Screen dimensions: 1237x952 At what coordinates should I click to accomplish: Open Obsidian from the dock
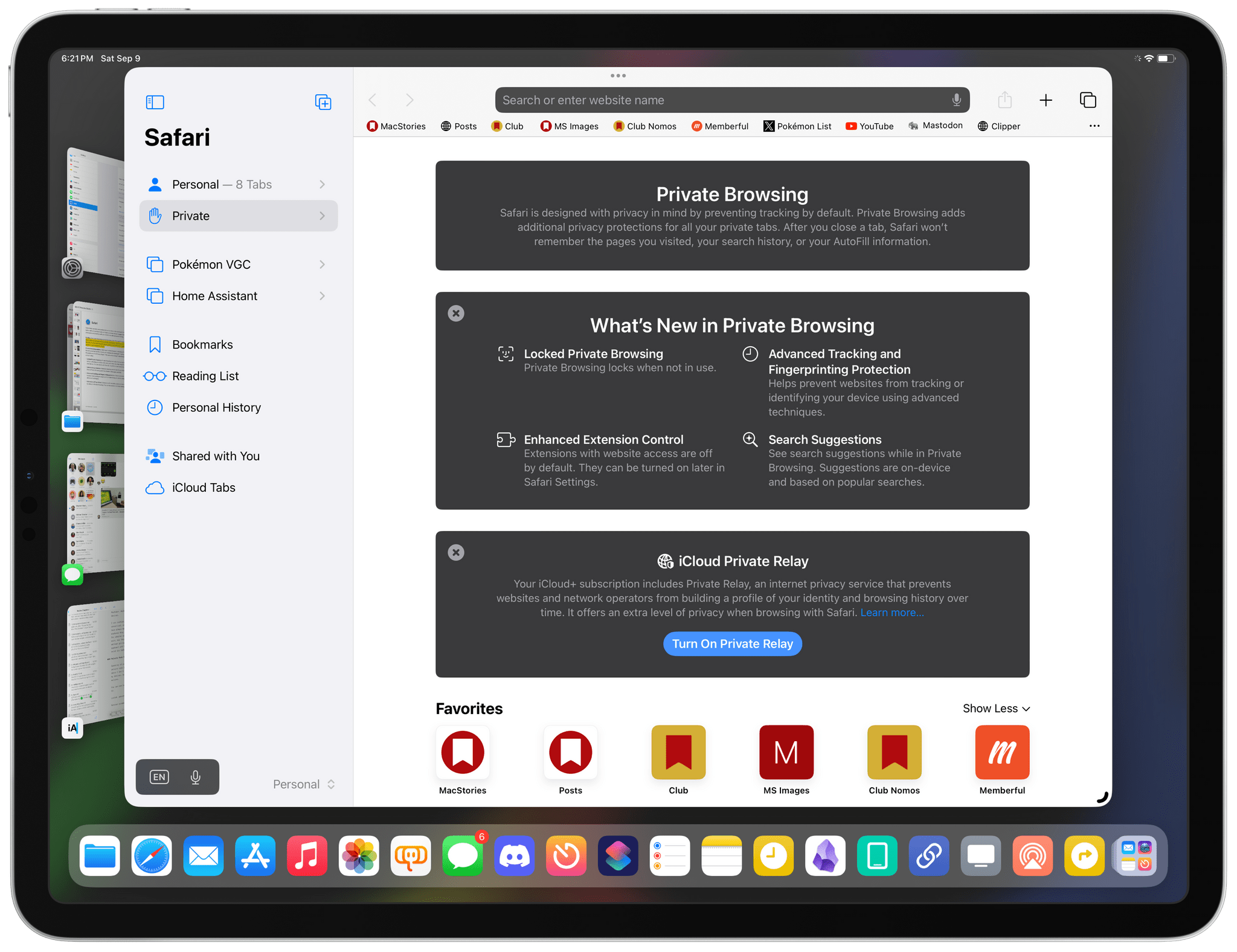(825, 855)
